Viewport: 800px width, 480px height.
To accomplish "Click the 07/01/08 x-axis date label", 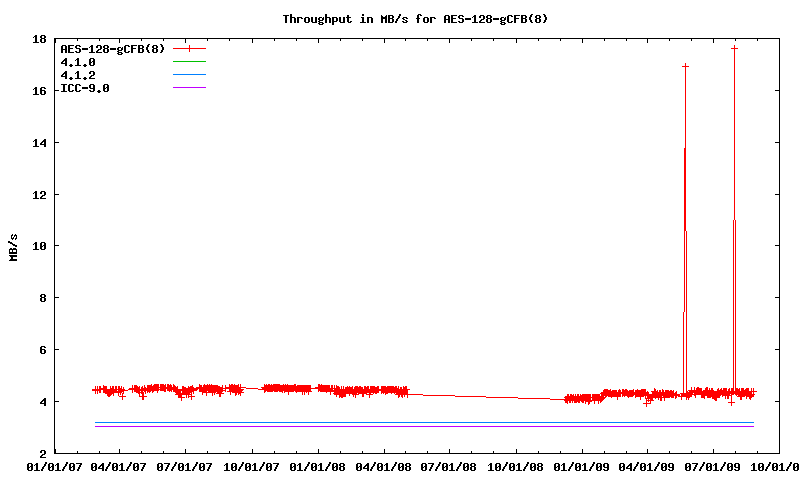I will point(449,466).
